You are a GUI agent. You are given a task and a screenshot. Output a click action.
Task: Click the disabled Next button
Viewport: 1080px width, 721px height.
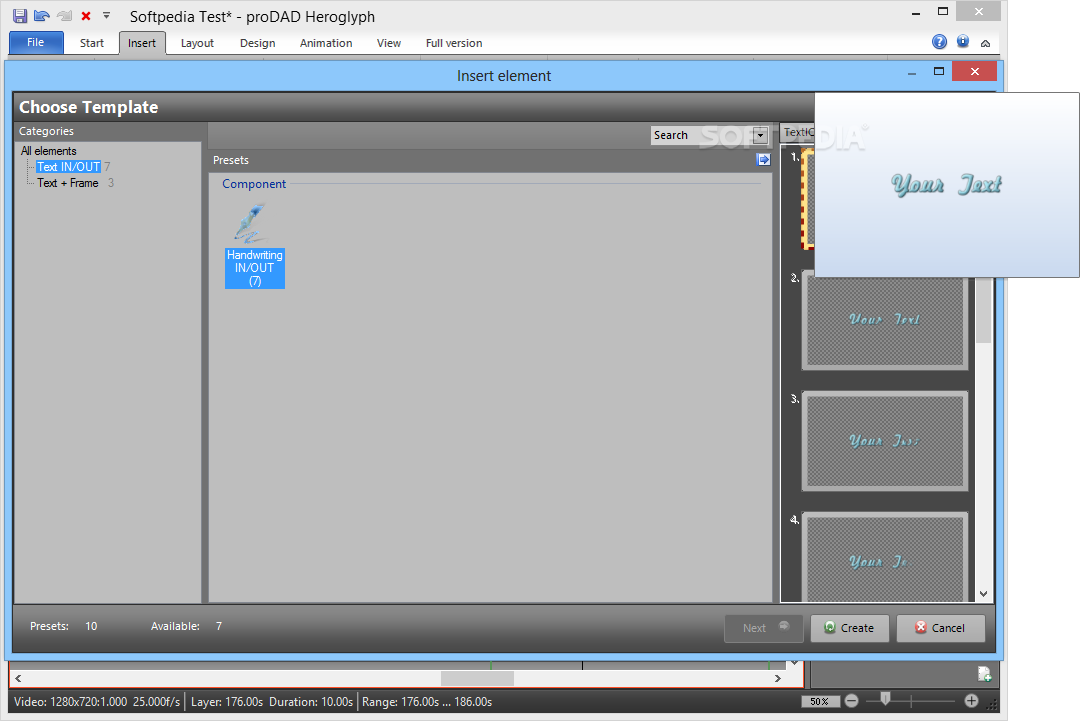click(764, 628)
